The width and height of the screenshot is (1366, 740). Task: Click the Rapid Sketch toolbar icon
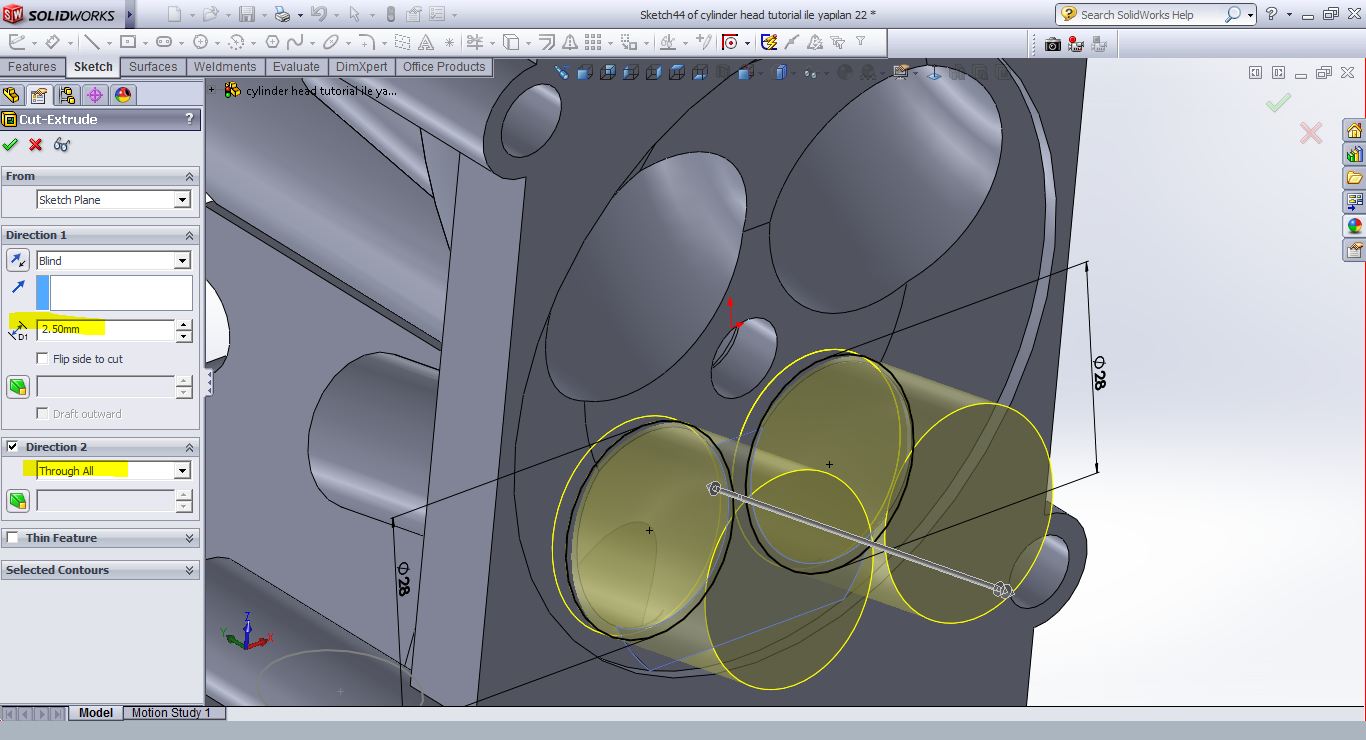[769, 42]
